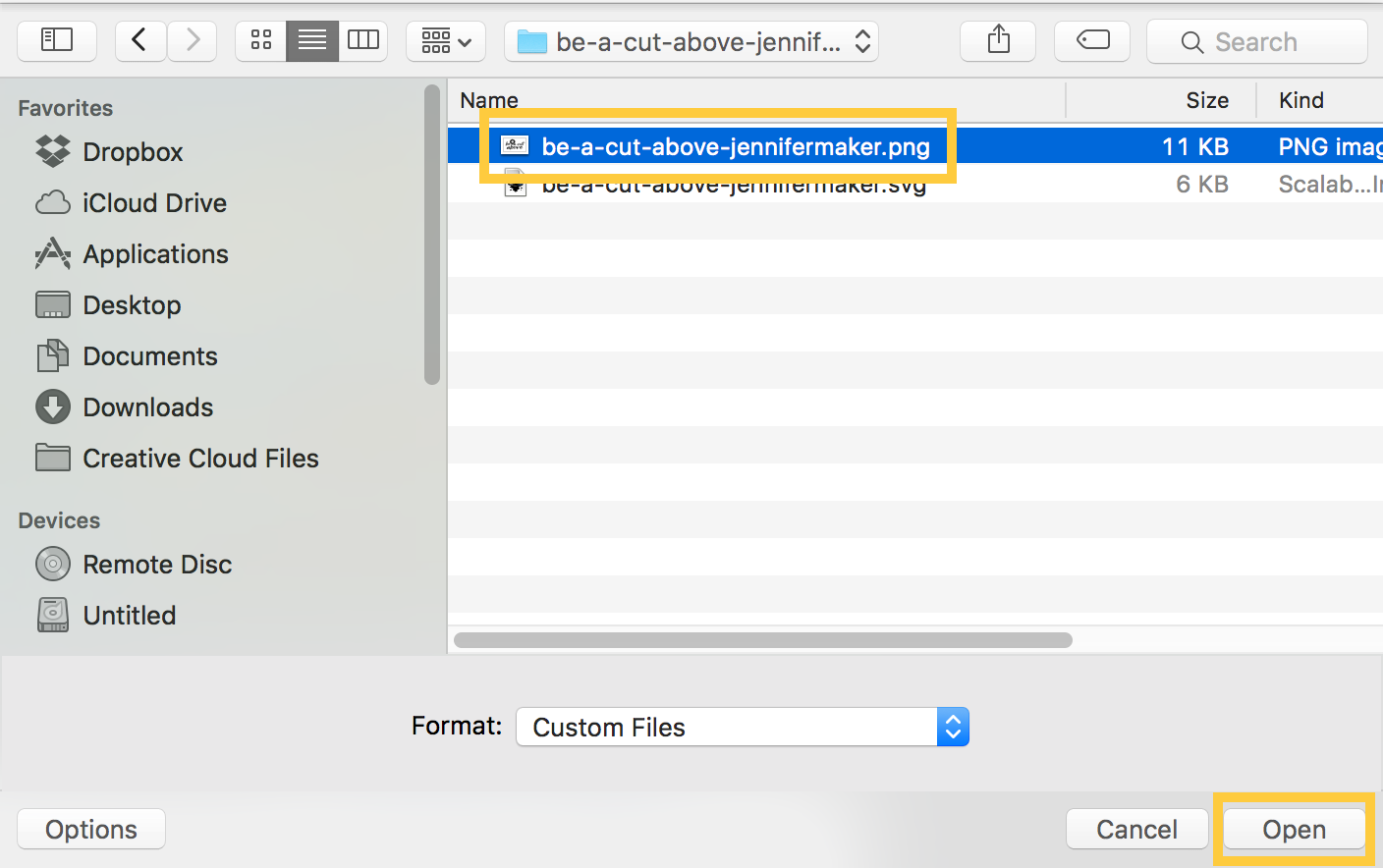Toggle the sidebar visibility button
The height and width of the screenshot is (868, 1383).
click(57, 41)
